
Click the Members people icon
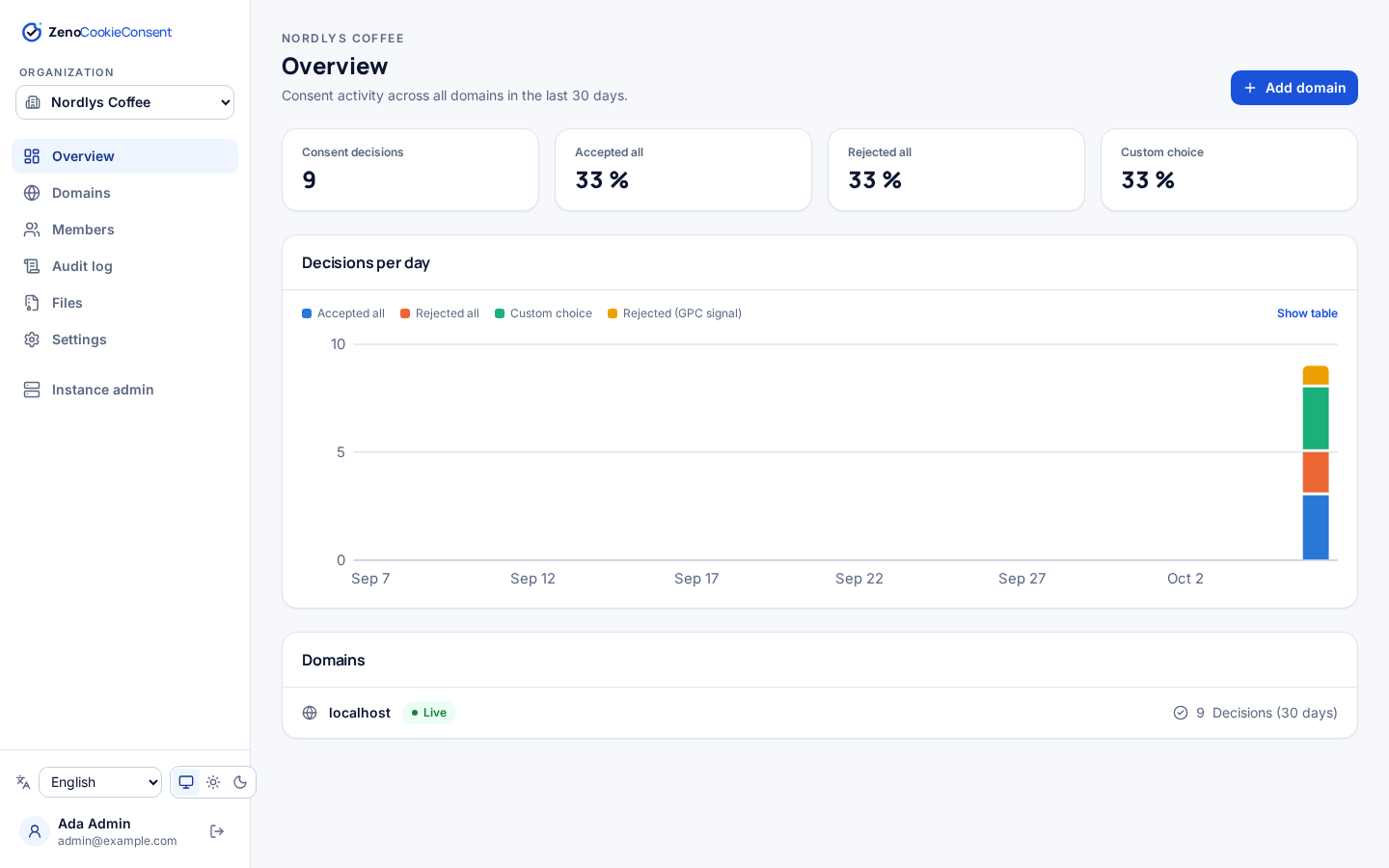[x=32, y=230]
